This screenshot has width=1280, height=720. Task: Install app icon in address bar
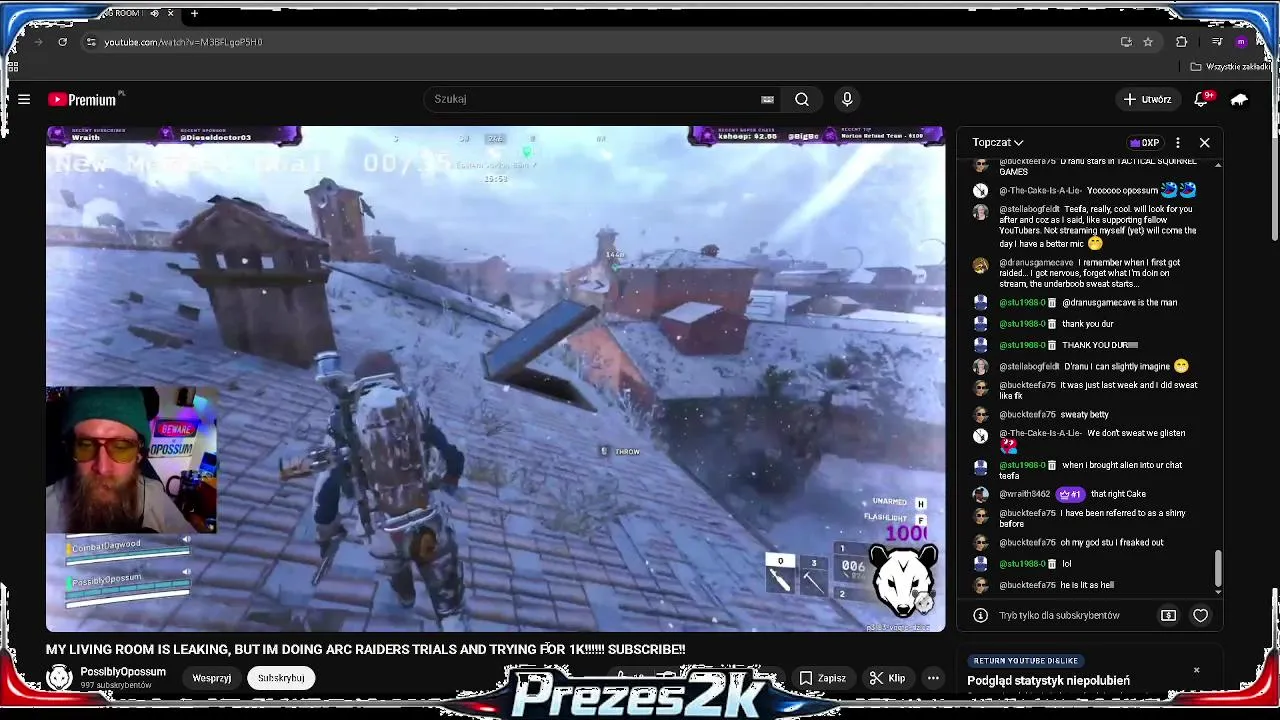1126,42
